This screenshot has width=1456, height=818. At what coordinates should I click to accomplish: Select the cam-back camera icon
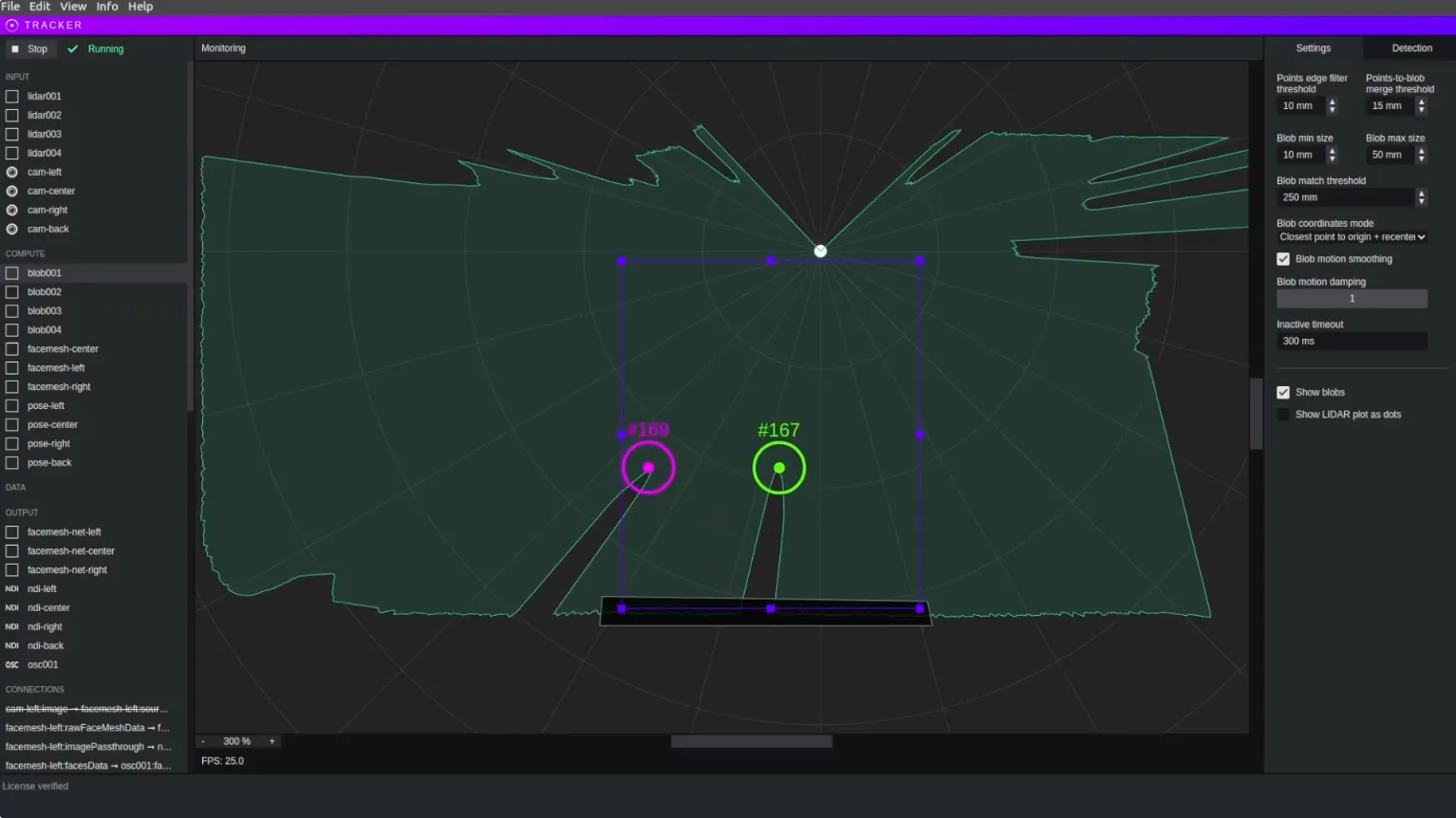[12, 229]
